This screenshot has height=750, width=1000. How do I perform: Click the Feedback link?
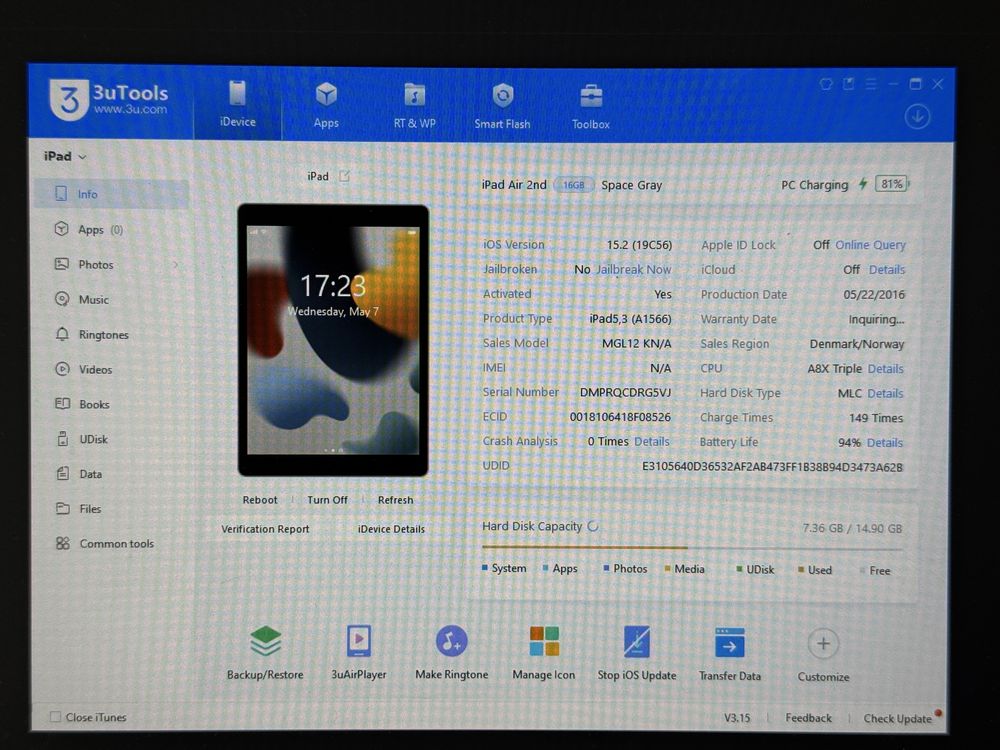pos(808,718)
